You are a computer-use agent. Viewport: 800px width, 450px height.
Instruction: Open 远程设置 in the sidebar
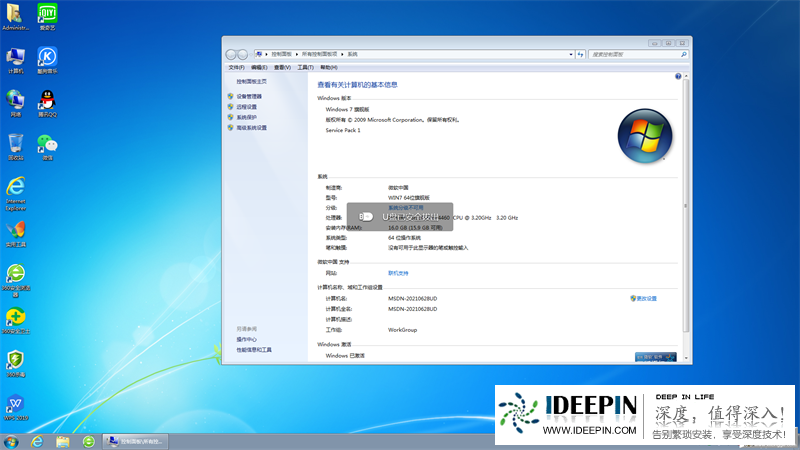click(x=246, y=107)
